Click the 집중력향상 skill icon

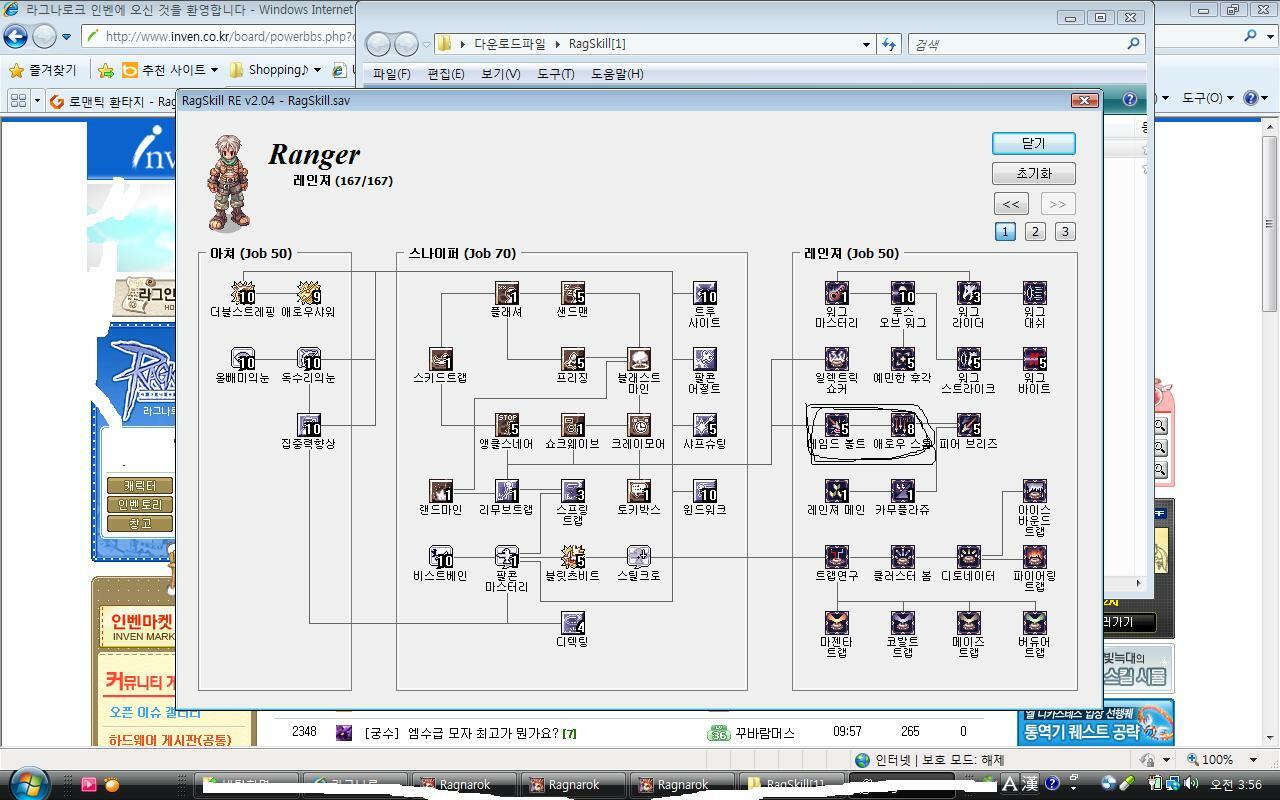coord(308,424)
